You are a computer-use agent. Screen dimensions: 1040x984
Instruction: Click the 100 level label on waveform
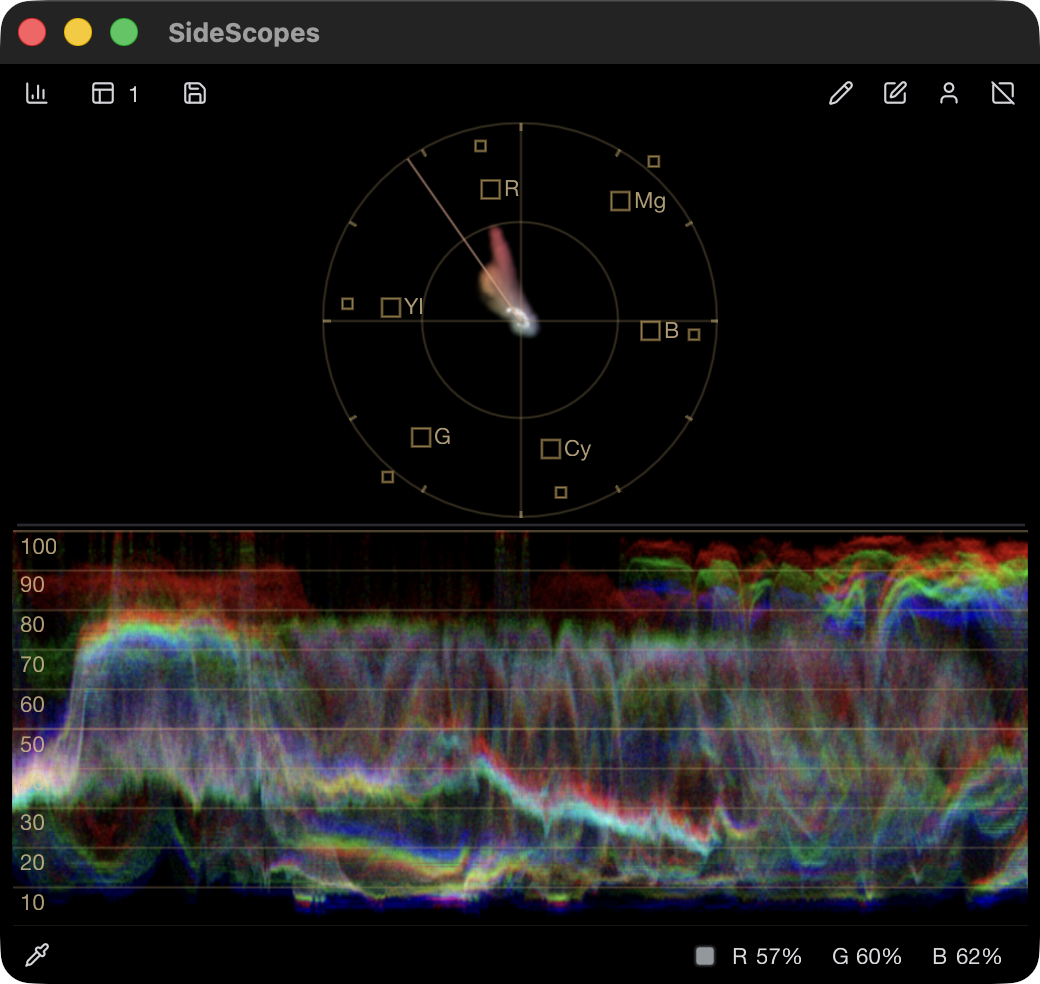point(38,546)
